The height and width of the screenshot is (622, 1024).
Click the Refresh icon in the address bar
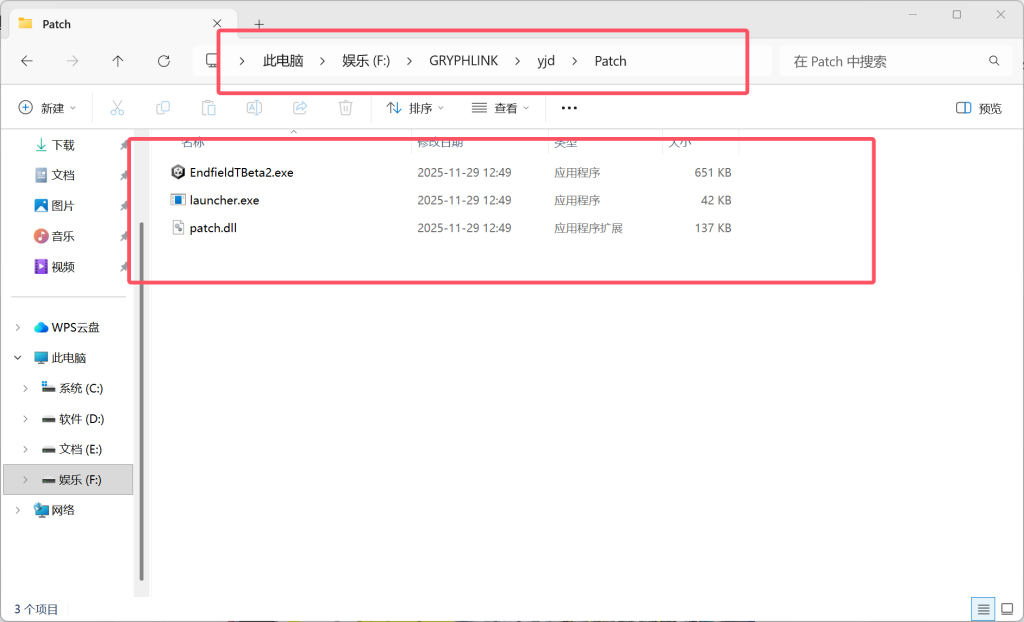(163, 60)
